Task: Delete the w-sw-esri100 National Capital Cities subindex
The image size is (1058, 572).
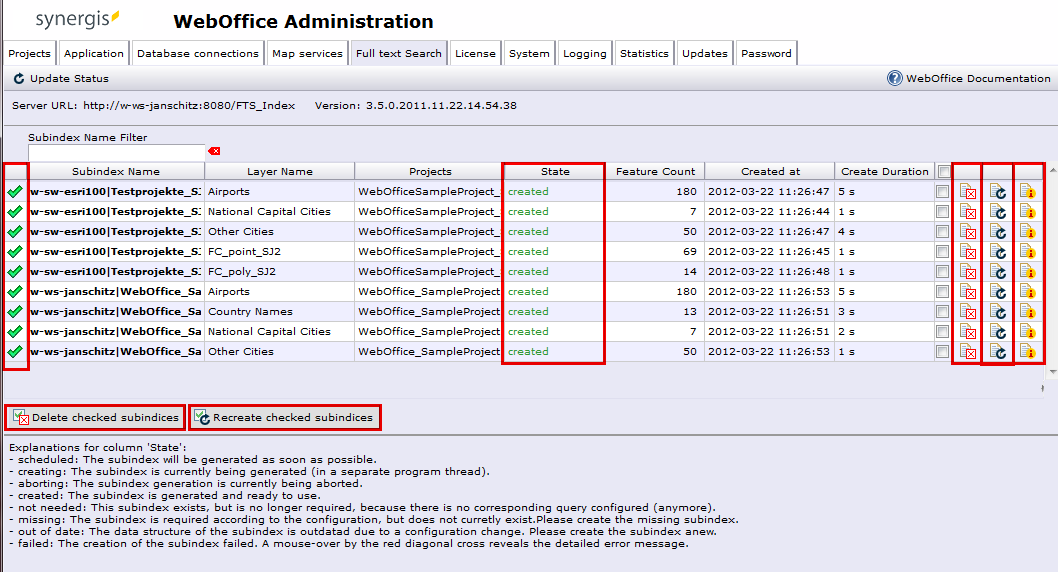Action: pyautogui.click(x=968, y=212)
